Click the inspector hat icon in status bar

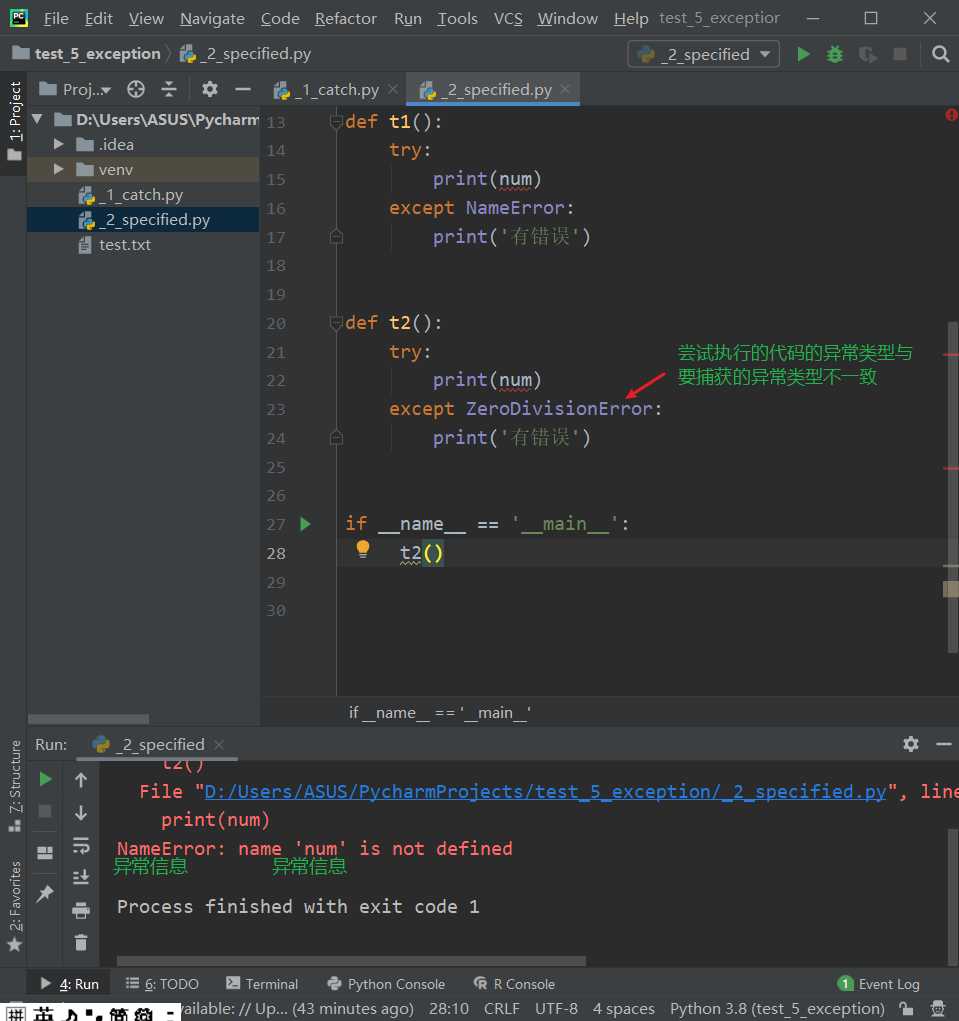pyautogui.click(x=938, y=1009)
